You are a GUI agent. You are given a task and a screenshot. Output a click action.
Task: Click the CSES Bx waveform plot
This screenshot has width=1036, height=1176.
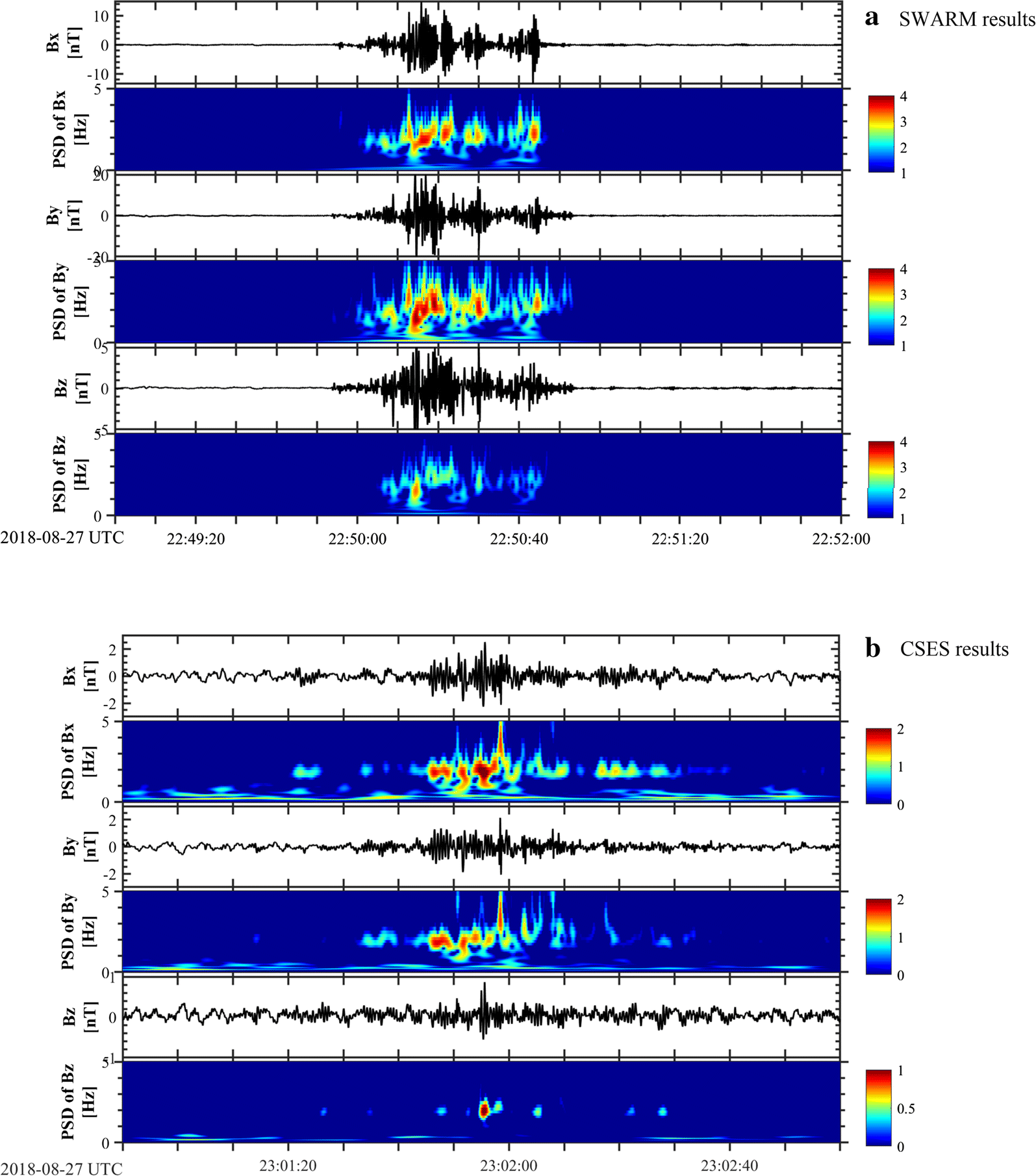click(481, 676)
